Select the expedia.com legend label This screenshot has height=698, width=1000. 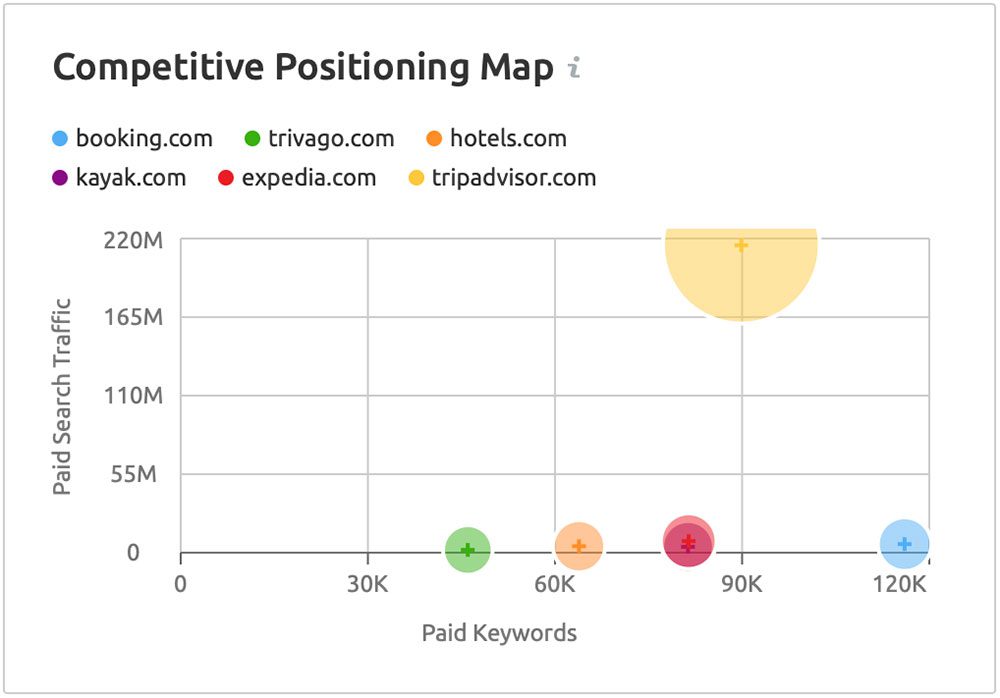click(x=309, y=178)
